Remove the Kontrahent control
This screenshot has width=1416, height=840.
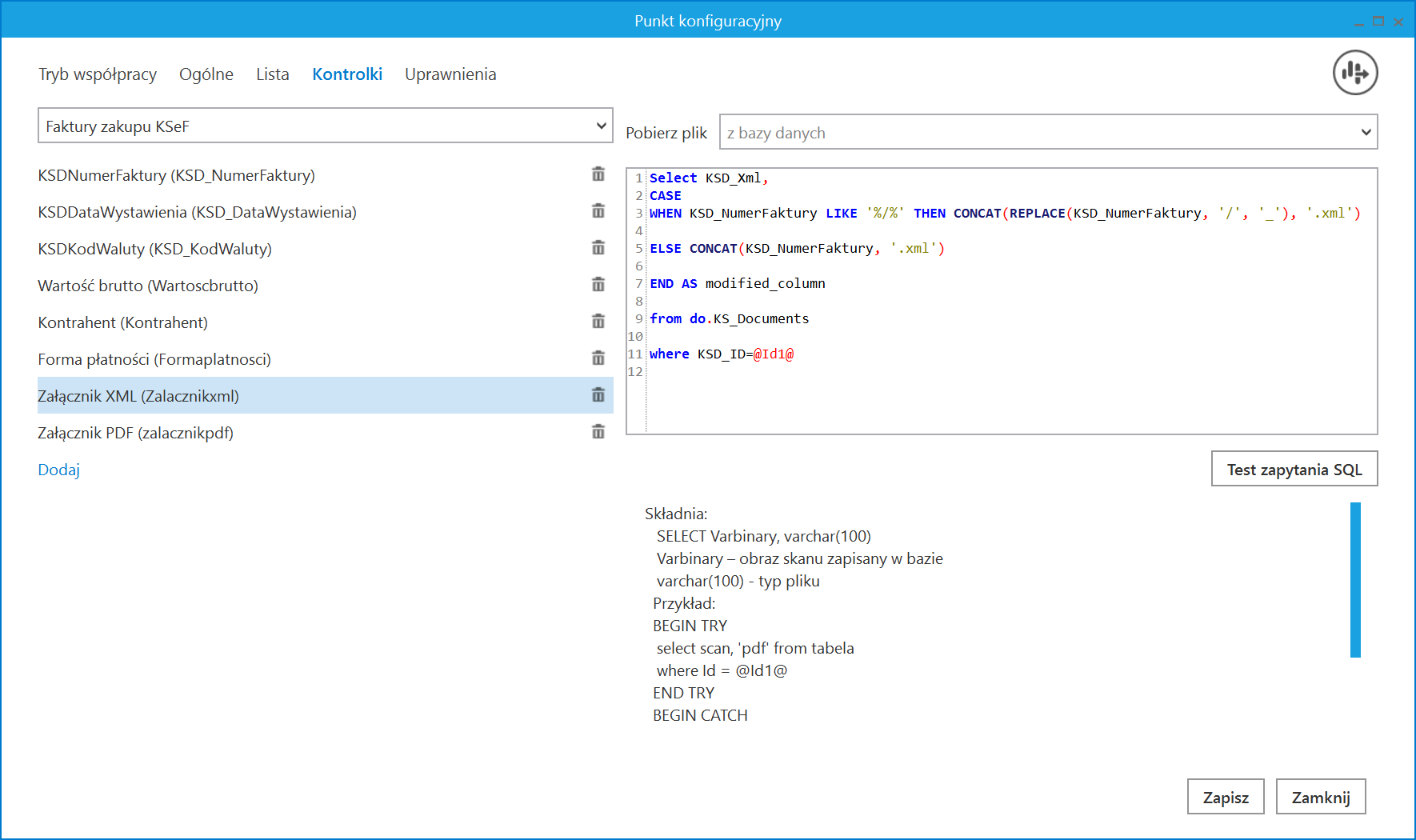point(598,322)
